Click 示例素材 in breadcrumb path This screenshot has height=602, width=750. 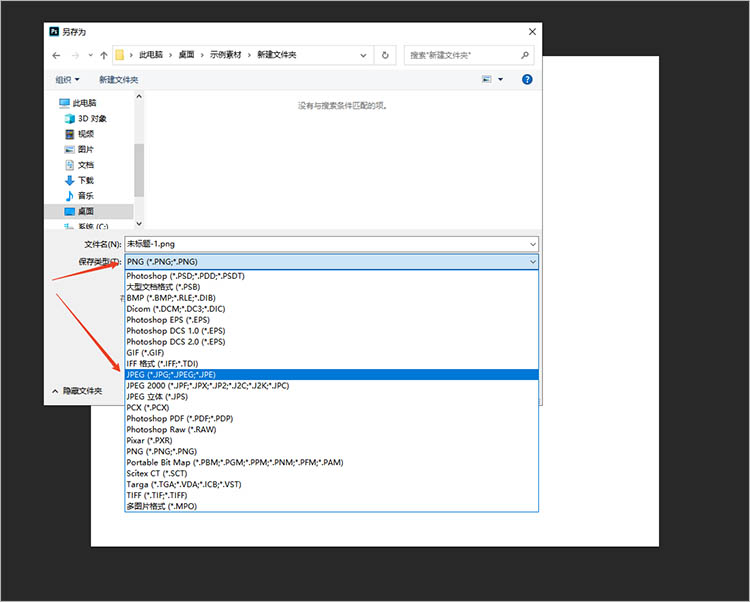point(226,55)
